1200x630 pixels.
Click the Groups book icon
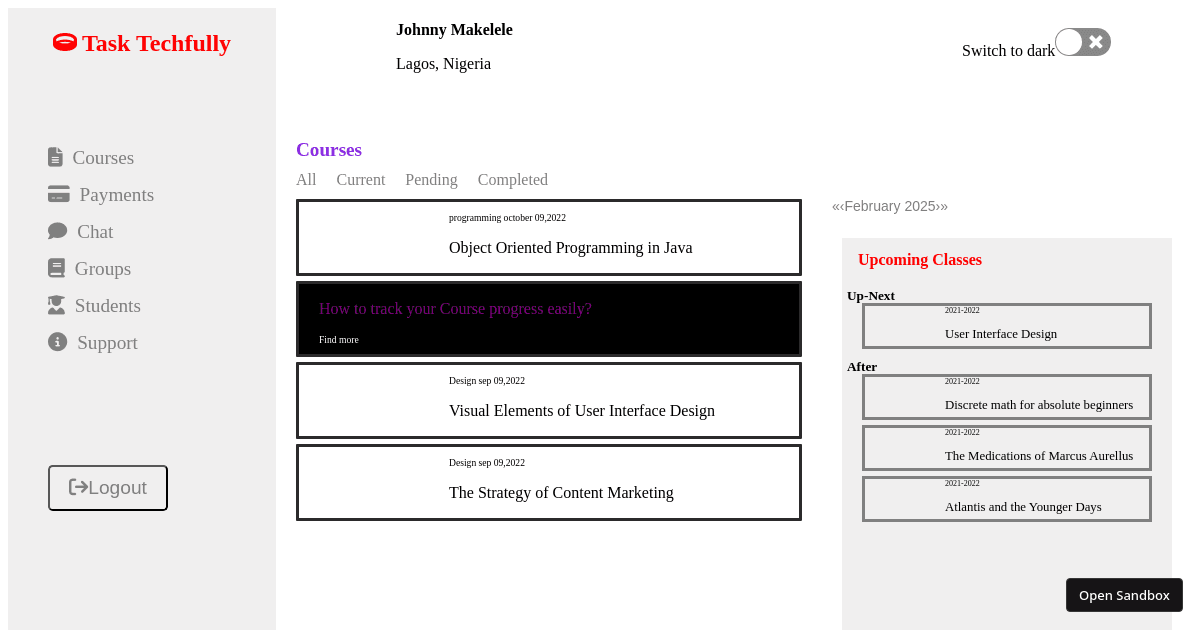57,268
